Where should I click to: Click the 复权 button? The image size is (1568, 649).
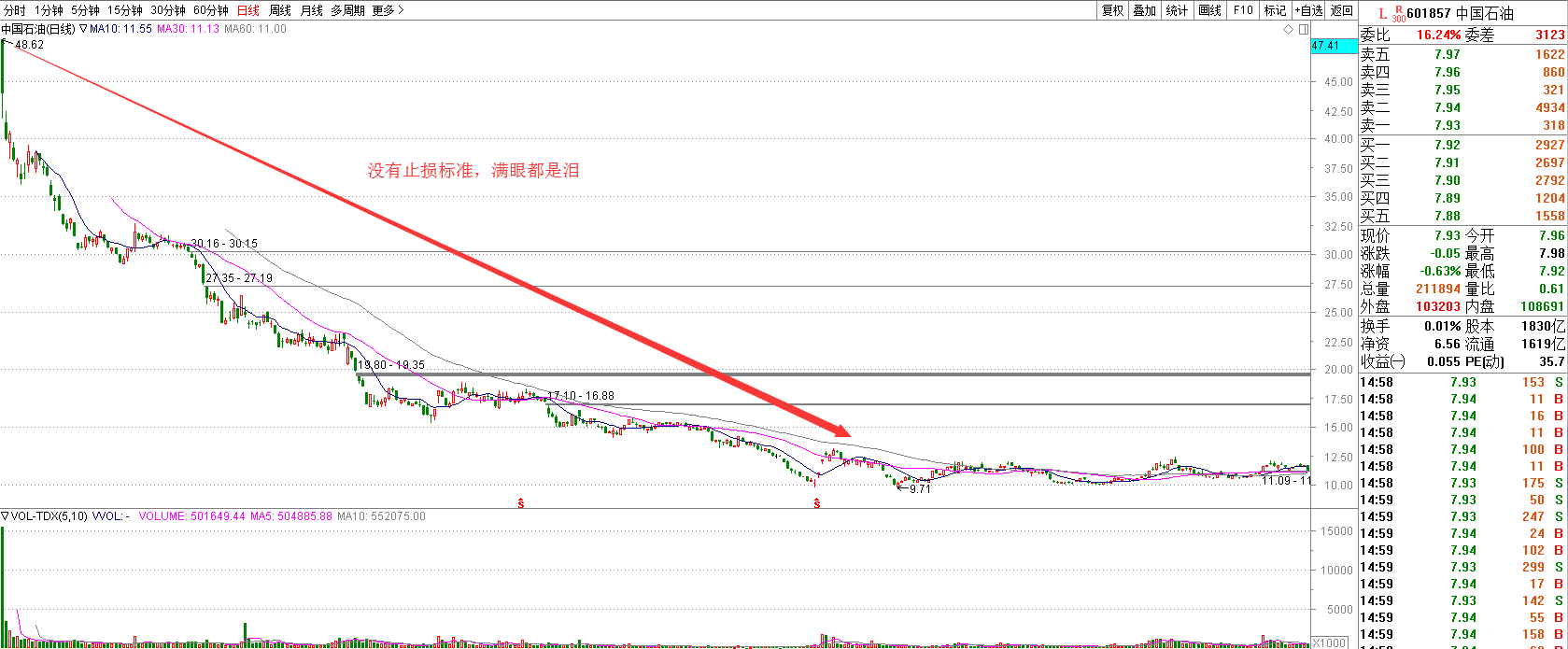click(1112, 10)
